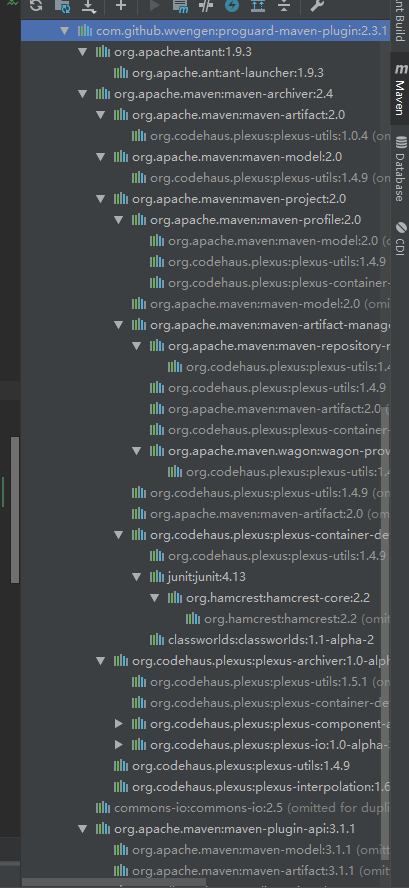Click library icon beside proguard-maven-plugin:2.3.1
Image resolution: width=409 pixels, height=888 pixels.
click(x=84, y=31)
